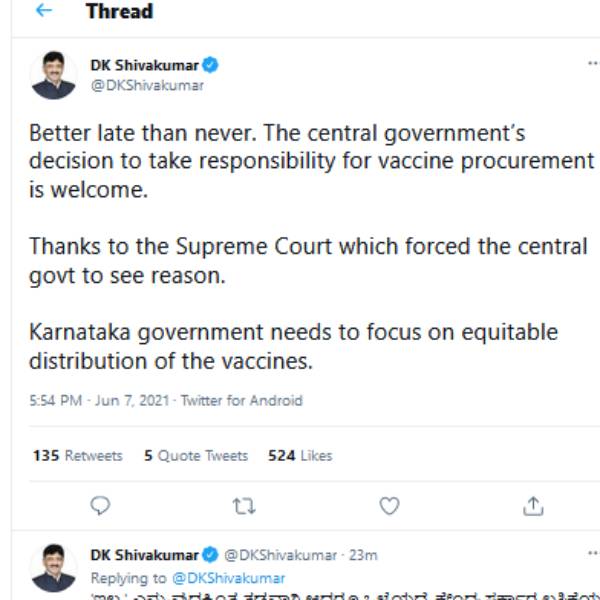Open the more options menu on the main tweet
Image resolution: width=600 pixels, height=600 pixels.
tap(592, 63)
